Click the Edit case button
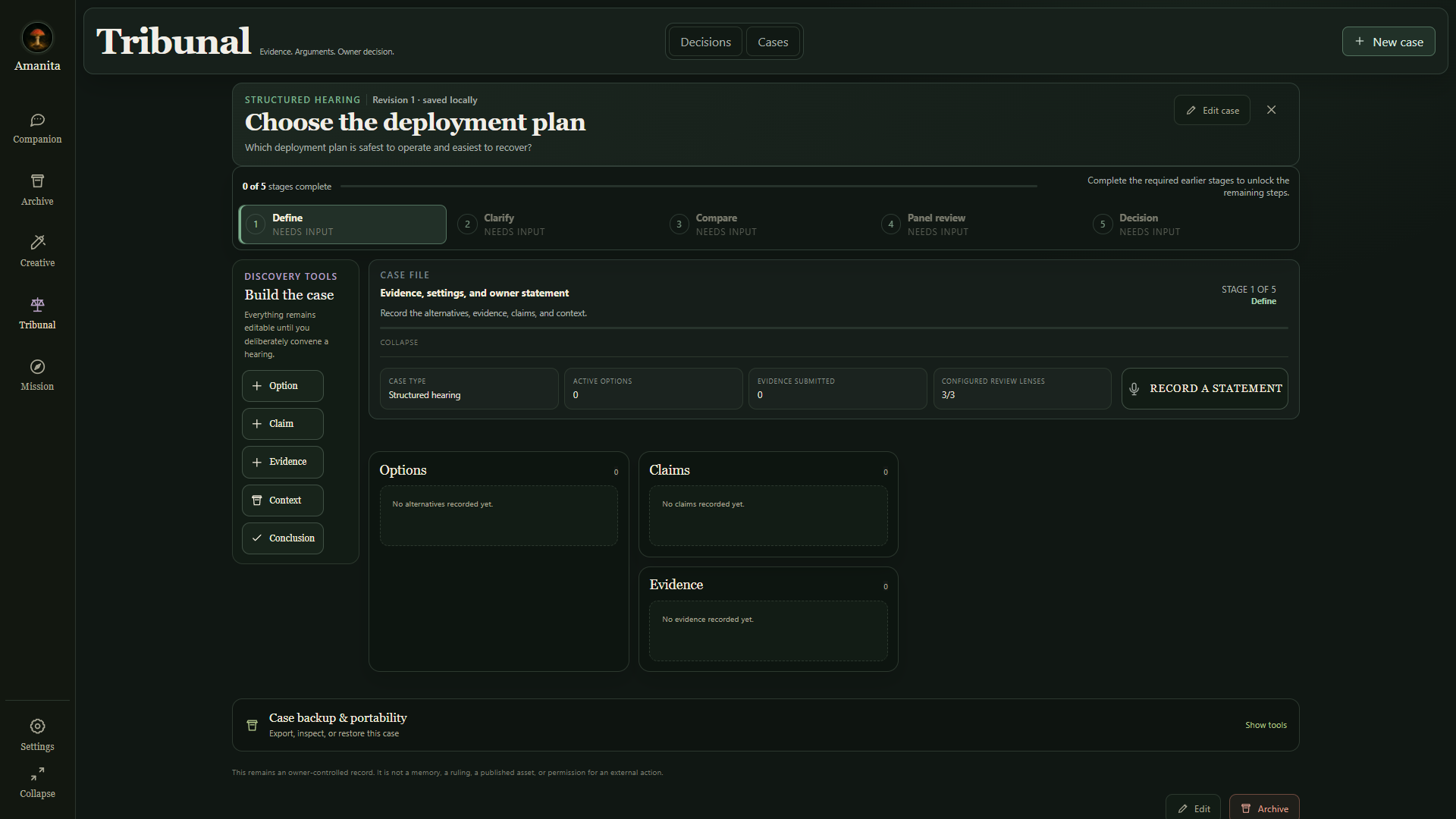Screen dimensions: 1456x819 1212,111
